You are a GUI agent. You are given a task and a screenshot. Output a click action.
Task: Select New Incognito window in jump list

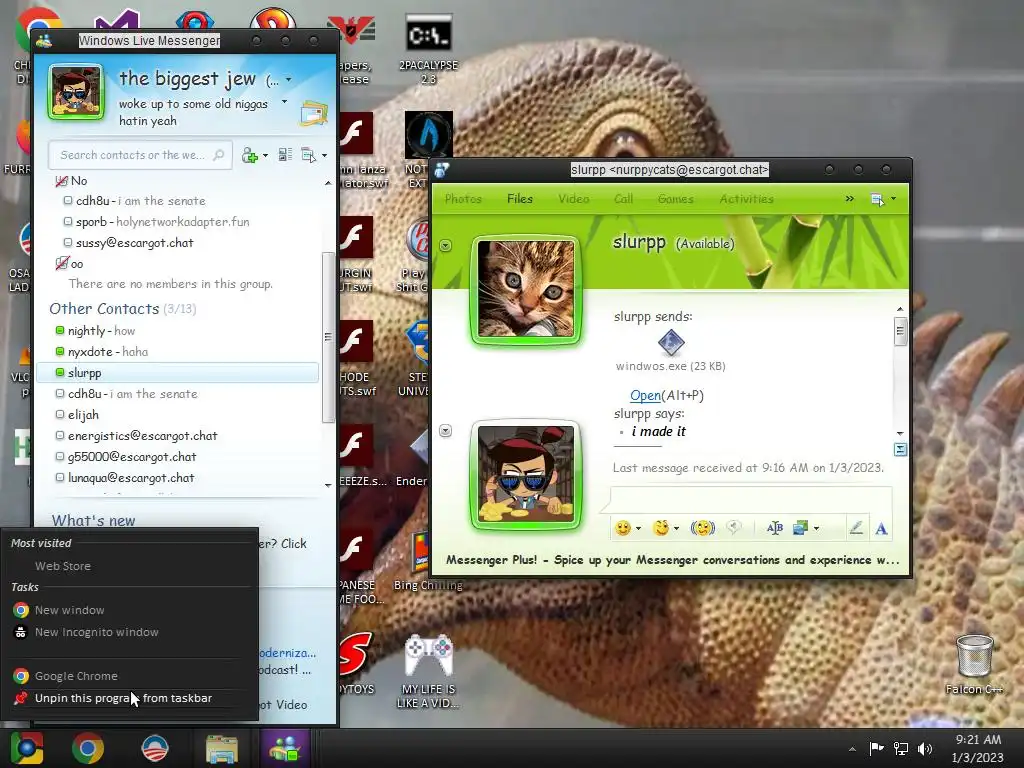[131, 632]
